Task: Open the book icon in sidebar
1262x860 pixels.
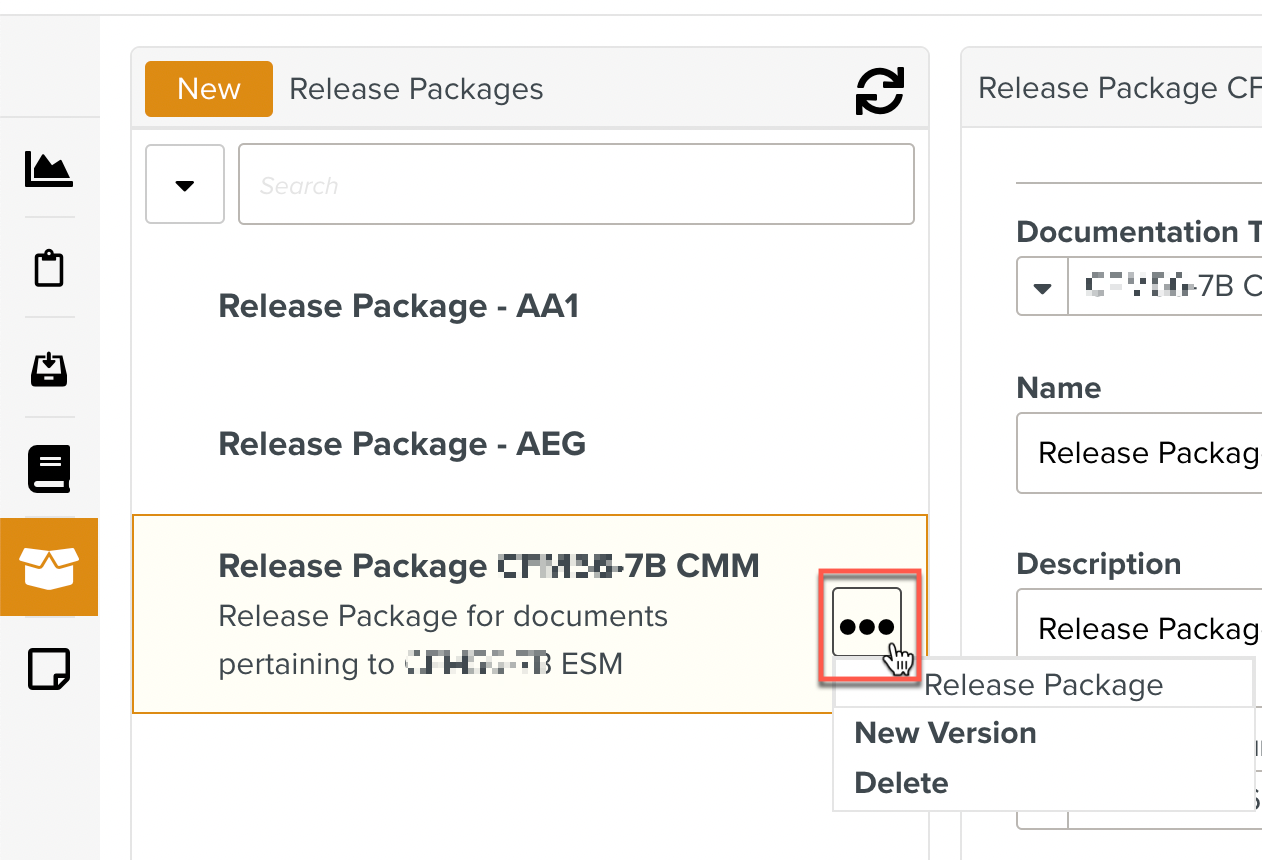Action: coord(49,468)
